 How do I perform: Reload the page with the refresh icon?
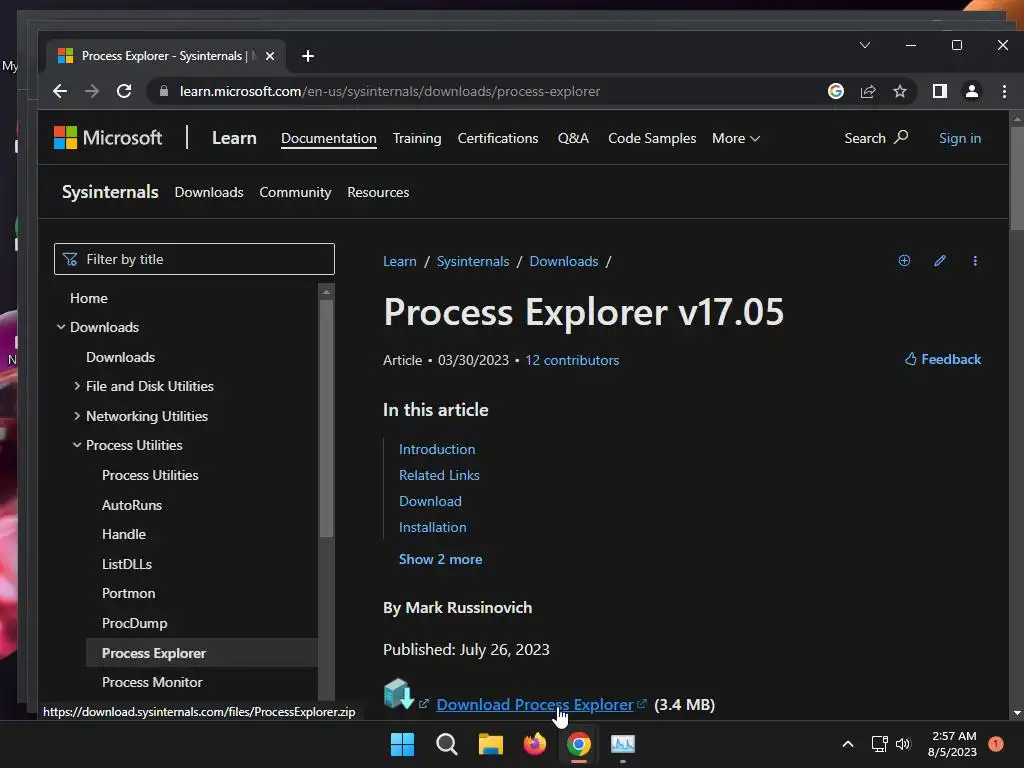[124, 91]
